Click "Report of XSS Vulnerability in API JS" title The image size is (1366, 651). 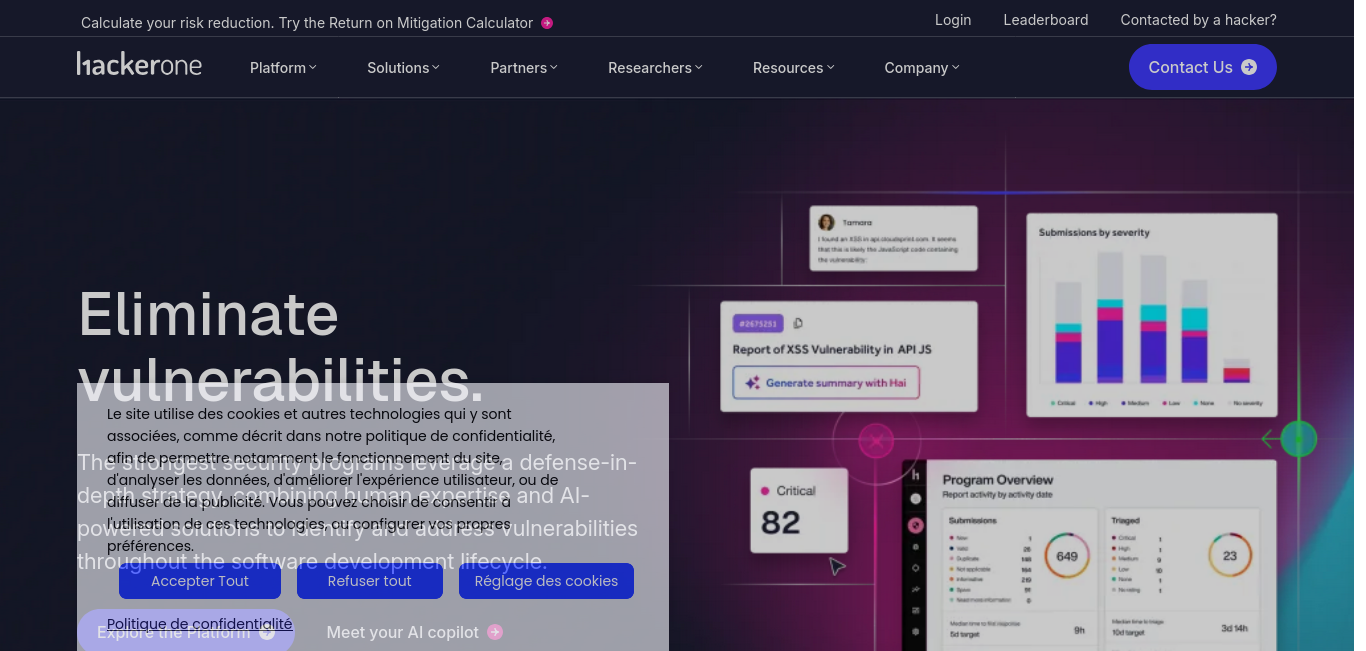coord(832,350)
